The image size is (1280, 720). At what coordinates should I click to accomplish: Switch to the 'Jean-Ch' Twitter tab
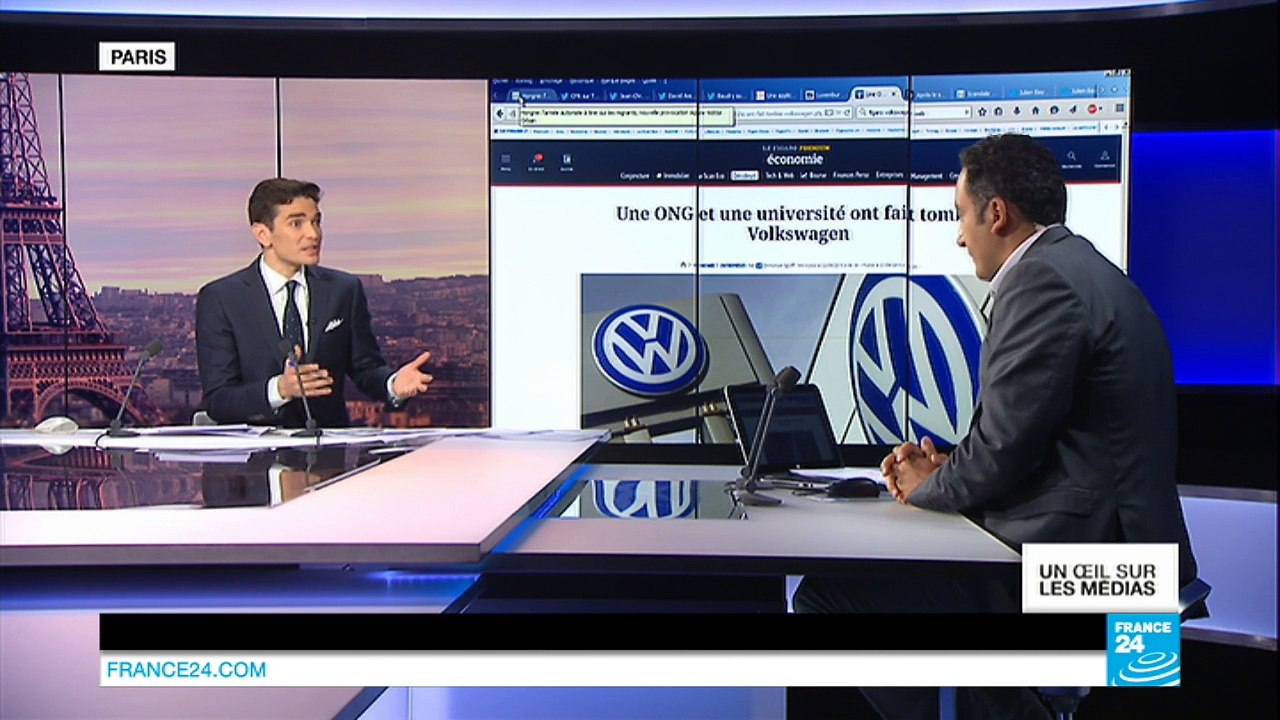tap(627, 96)
